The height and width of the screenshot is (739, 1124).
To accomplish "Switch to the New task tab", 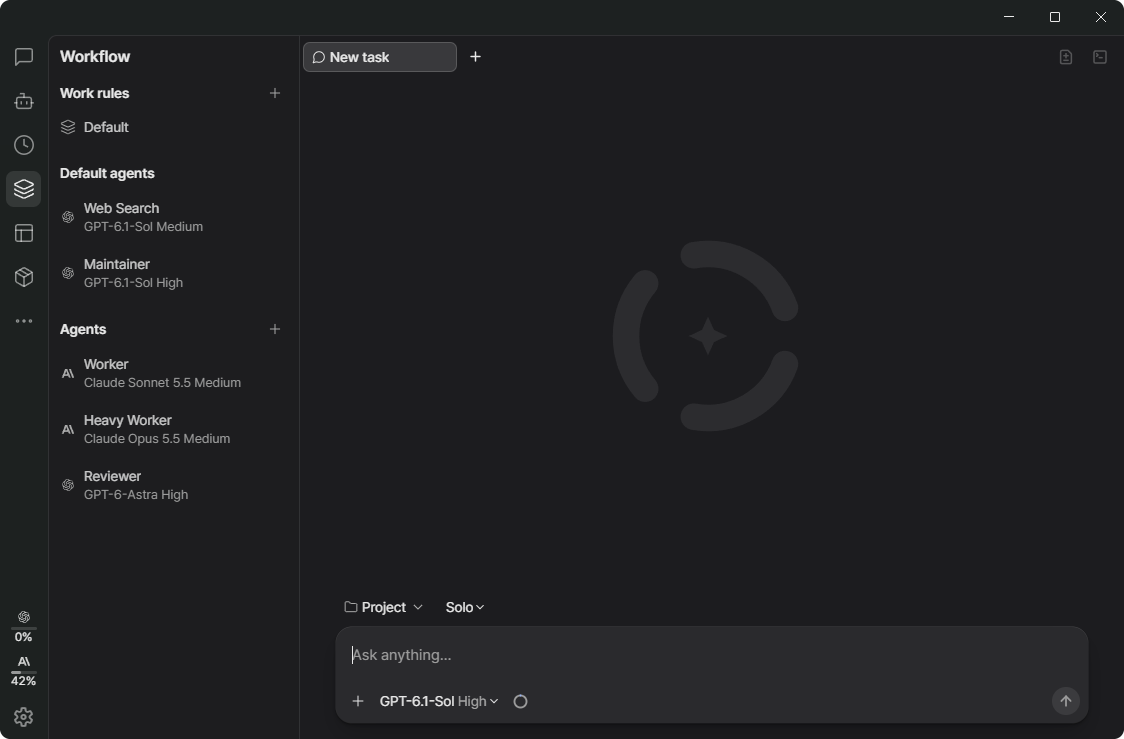I will 380,57.
